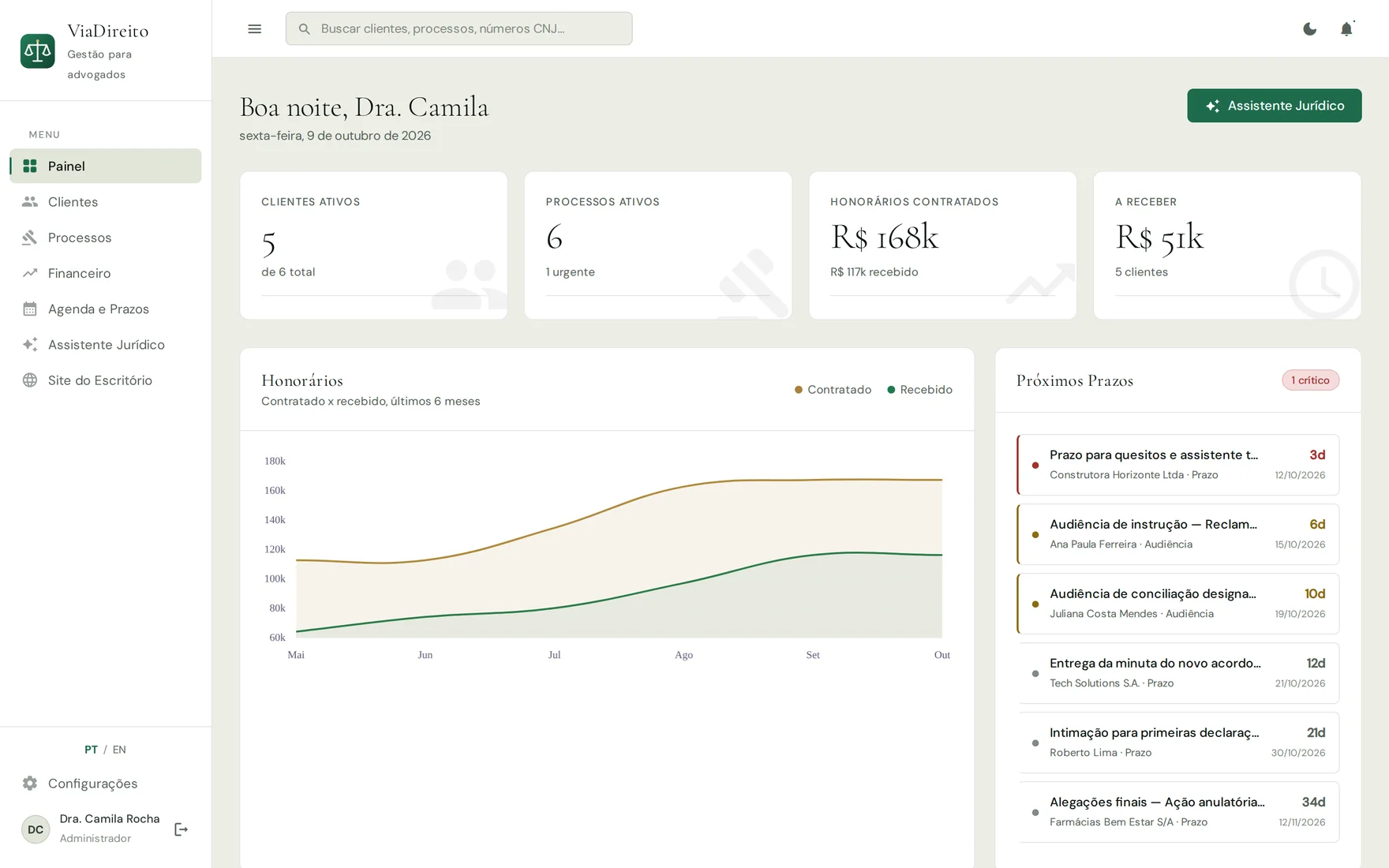Go to Clientes in the sidebar
This screenshot has height=868, width=1389.
106,202
